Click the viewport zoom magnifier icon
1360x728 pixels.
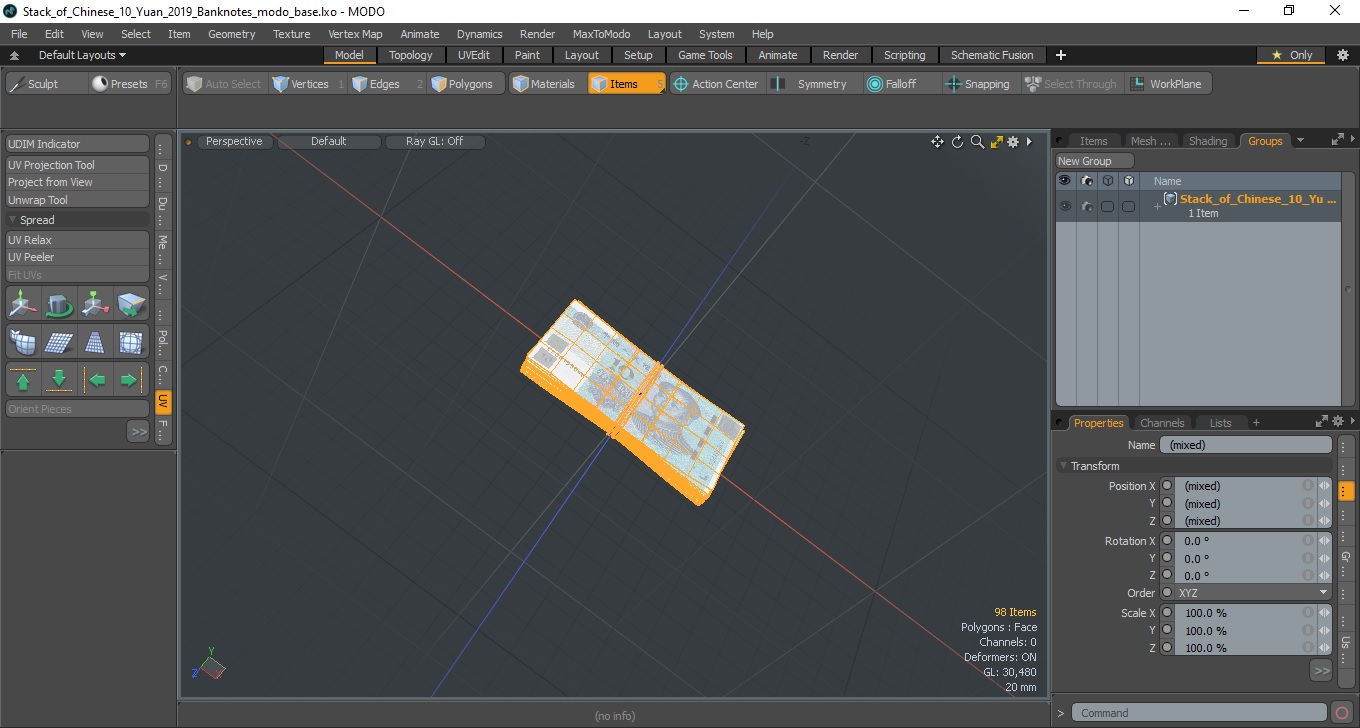point(977,142)
